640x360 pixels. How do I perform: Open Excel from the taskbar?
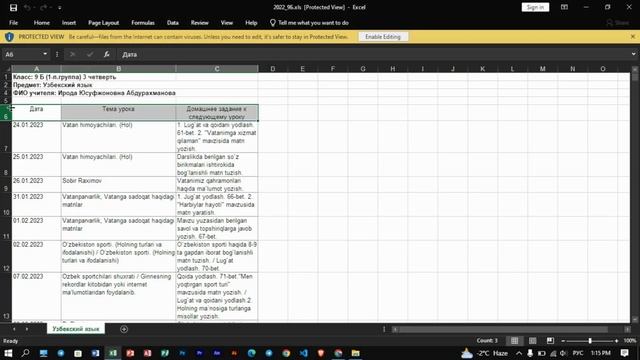point(113,353)
